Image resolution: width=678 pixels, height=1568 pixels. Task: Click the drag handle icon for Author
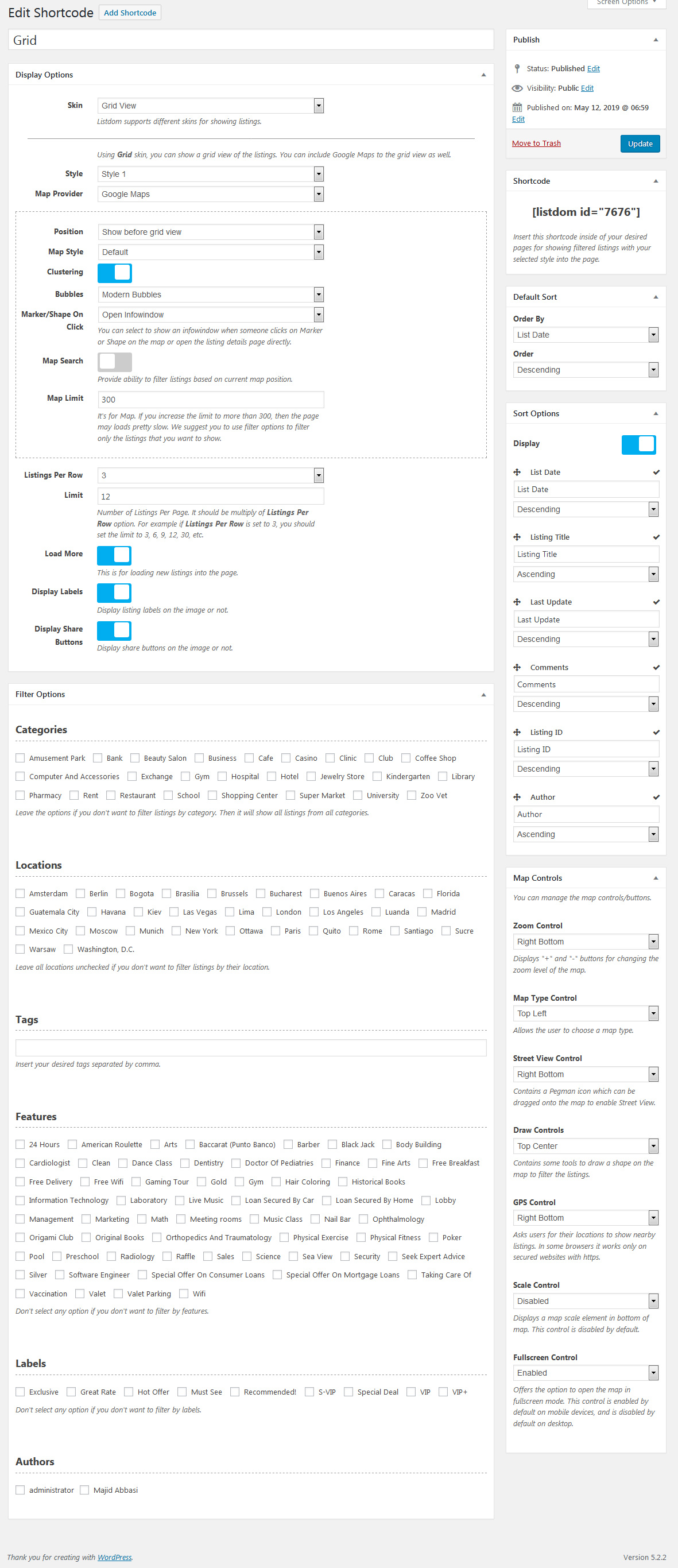click(517, 797)
